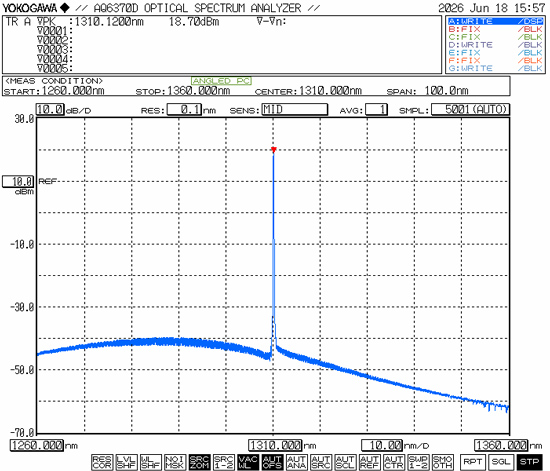Click the CENTER: 1310.000nm condition text

308,91
